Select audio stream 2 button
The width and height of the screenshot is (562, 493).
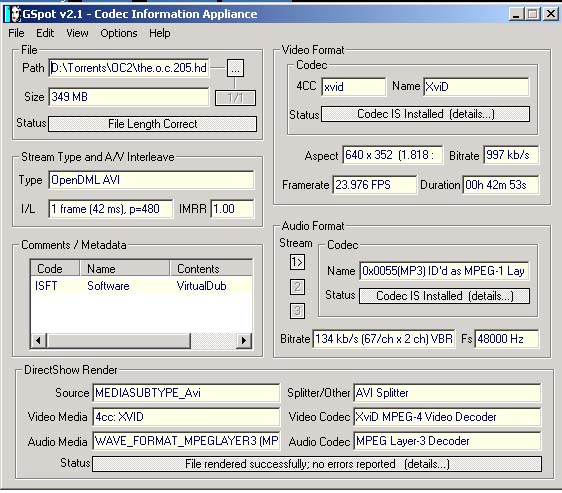pos(297,286)
